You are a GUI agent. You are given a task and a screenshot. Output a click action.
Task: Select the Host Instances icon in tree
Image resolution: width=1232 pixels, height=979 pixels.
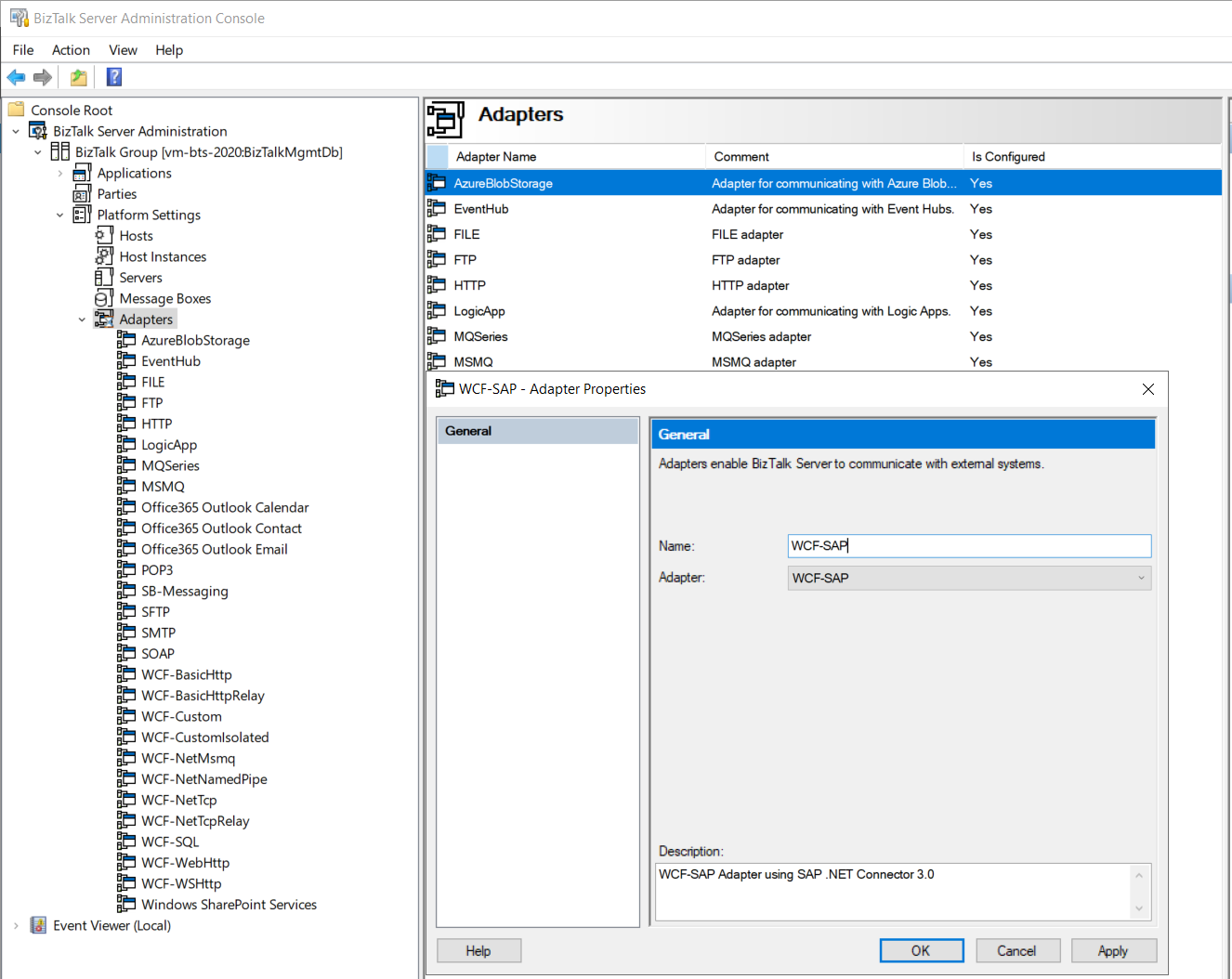click(104, 256)
